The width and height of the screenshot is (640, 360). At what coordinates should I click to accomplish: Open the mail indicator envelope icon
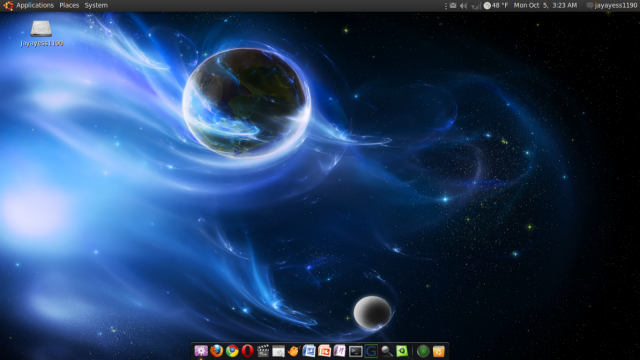453,6
